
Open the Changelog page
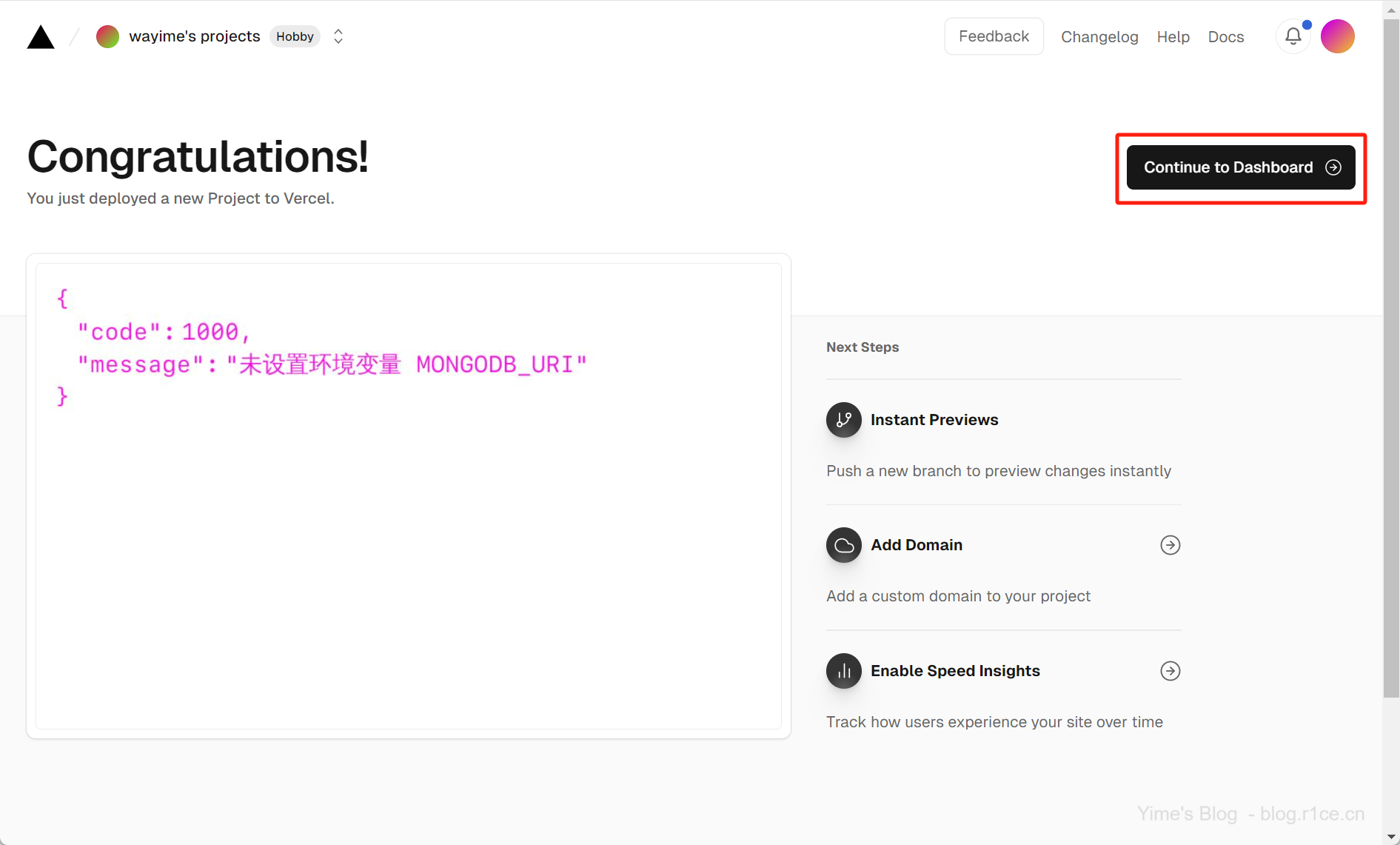(x=1099, y=37)
